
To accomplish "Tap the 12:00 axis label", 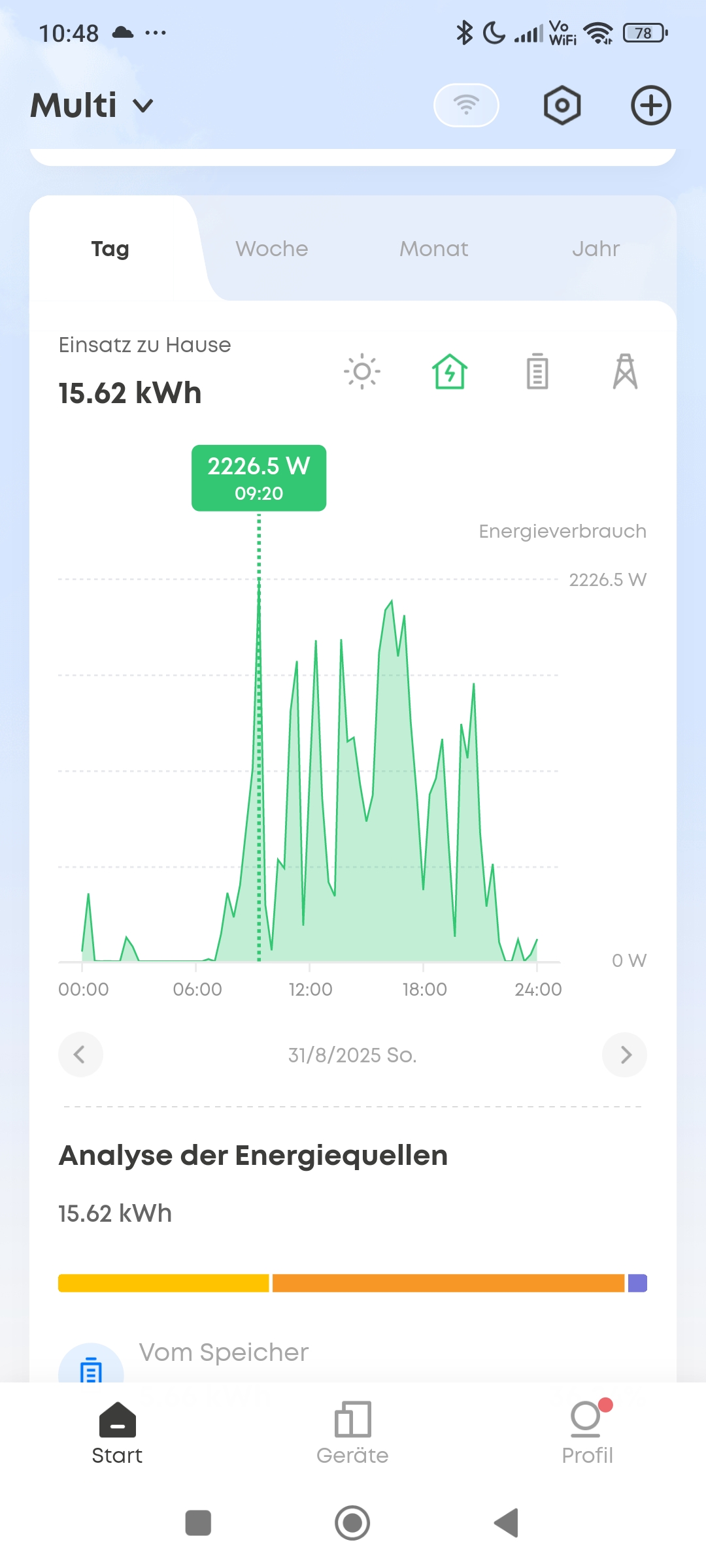I will tap(311, 989).
